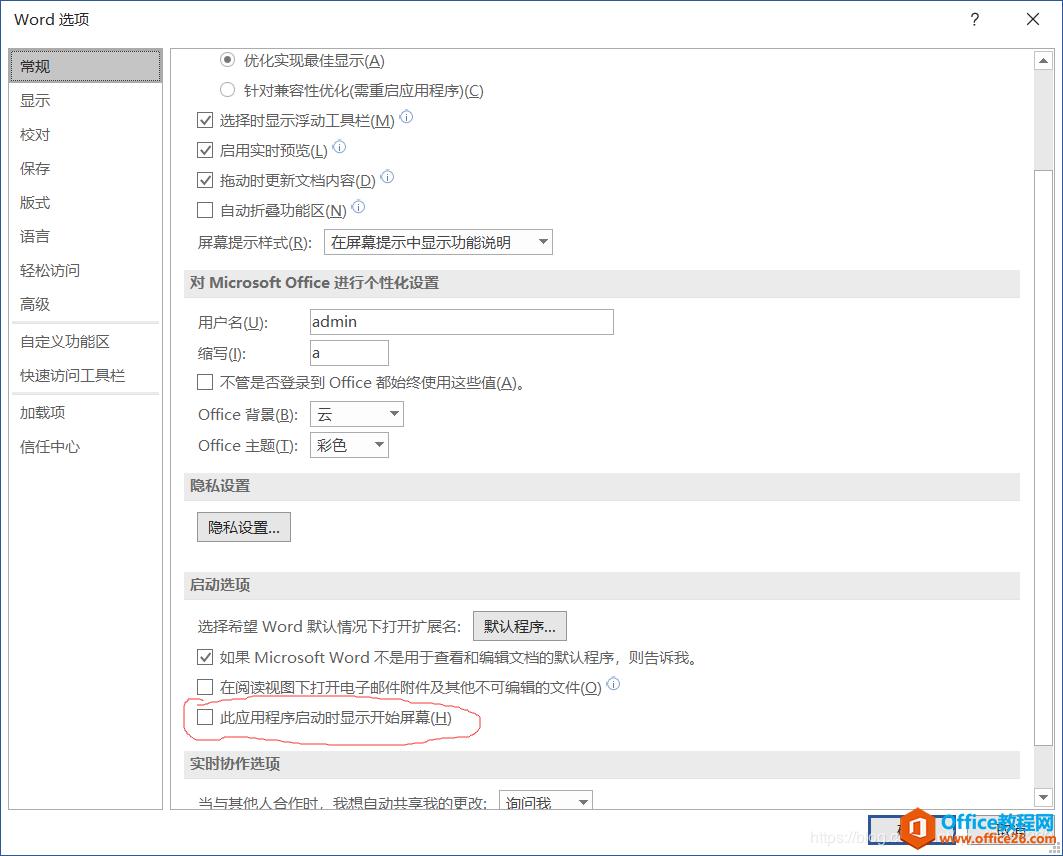Click the info icon beside 在阅读视图下打开电子邮件附件 option
The image size is (1063, 856).
point(614,684)
